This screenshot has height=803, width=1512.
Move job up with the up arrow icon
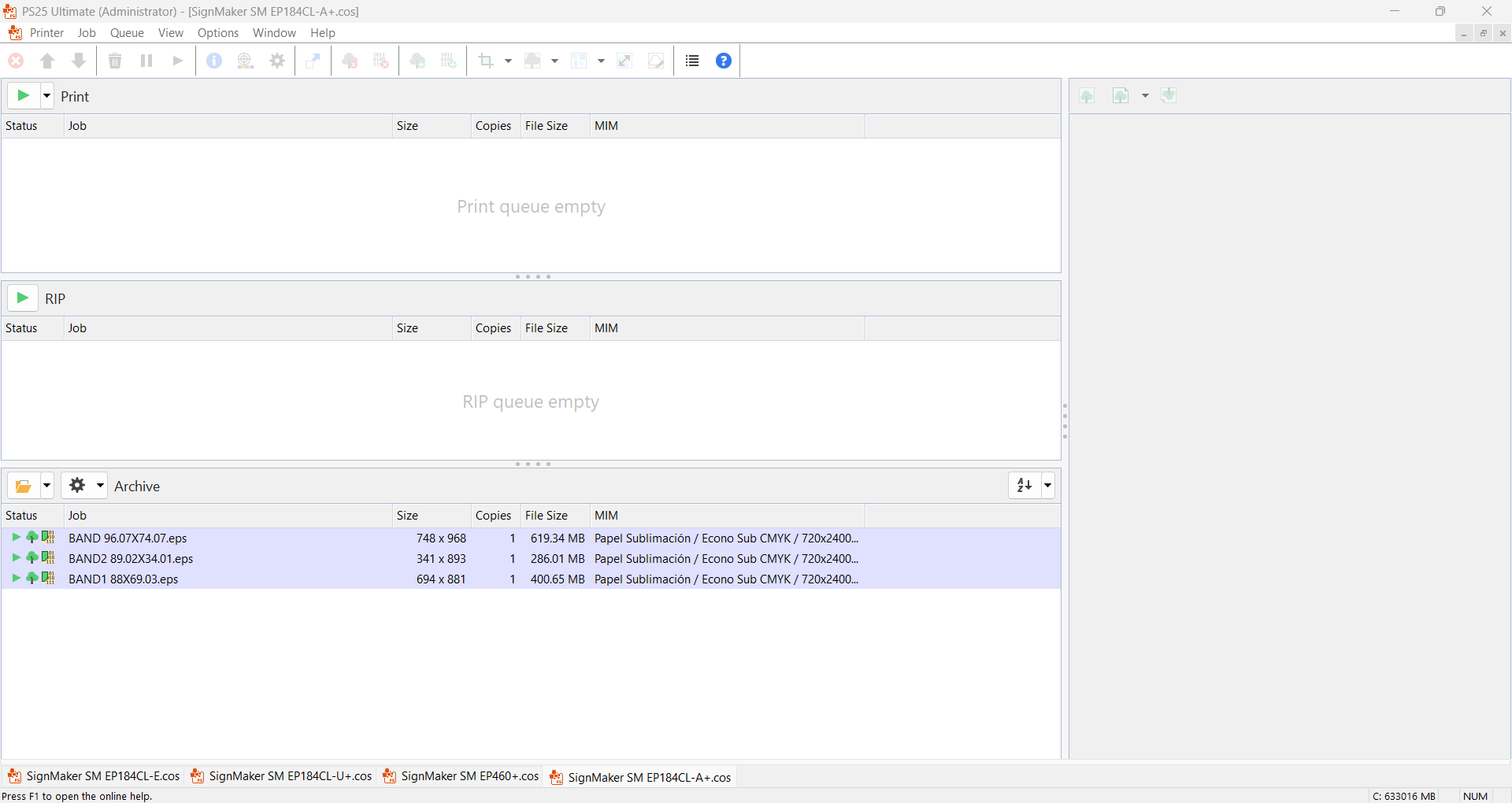pyautogui.click(x=47, y=61)
